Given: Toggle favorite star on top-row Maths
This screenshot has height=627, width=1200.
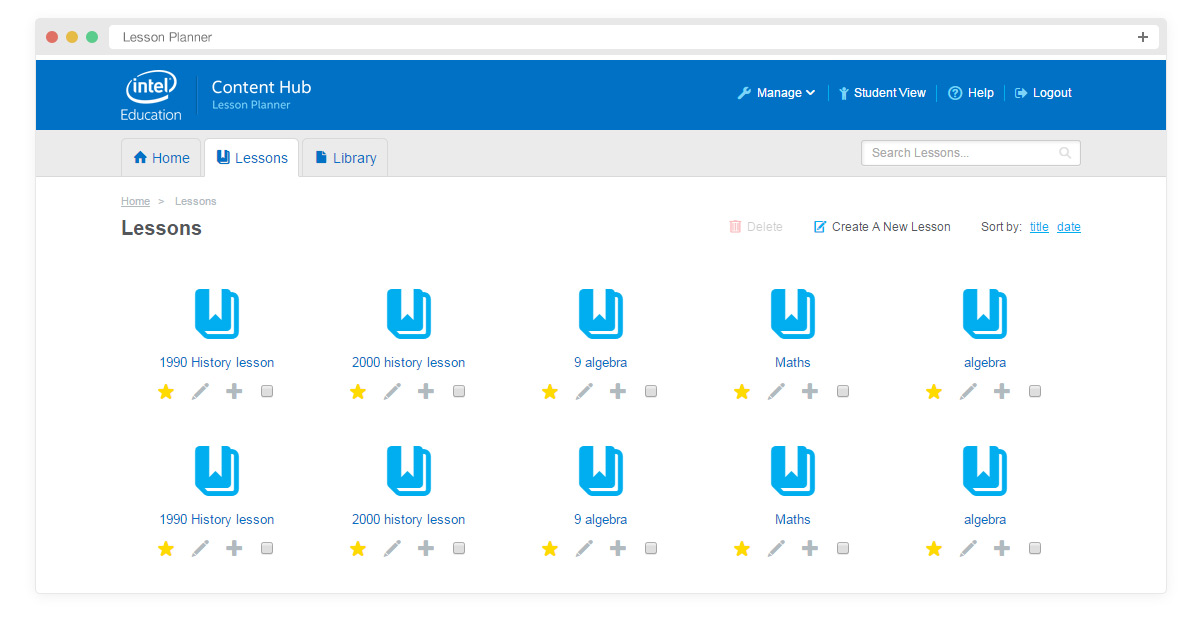Looking at the screenshot, I should (x=742, y=391).
